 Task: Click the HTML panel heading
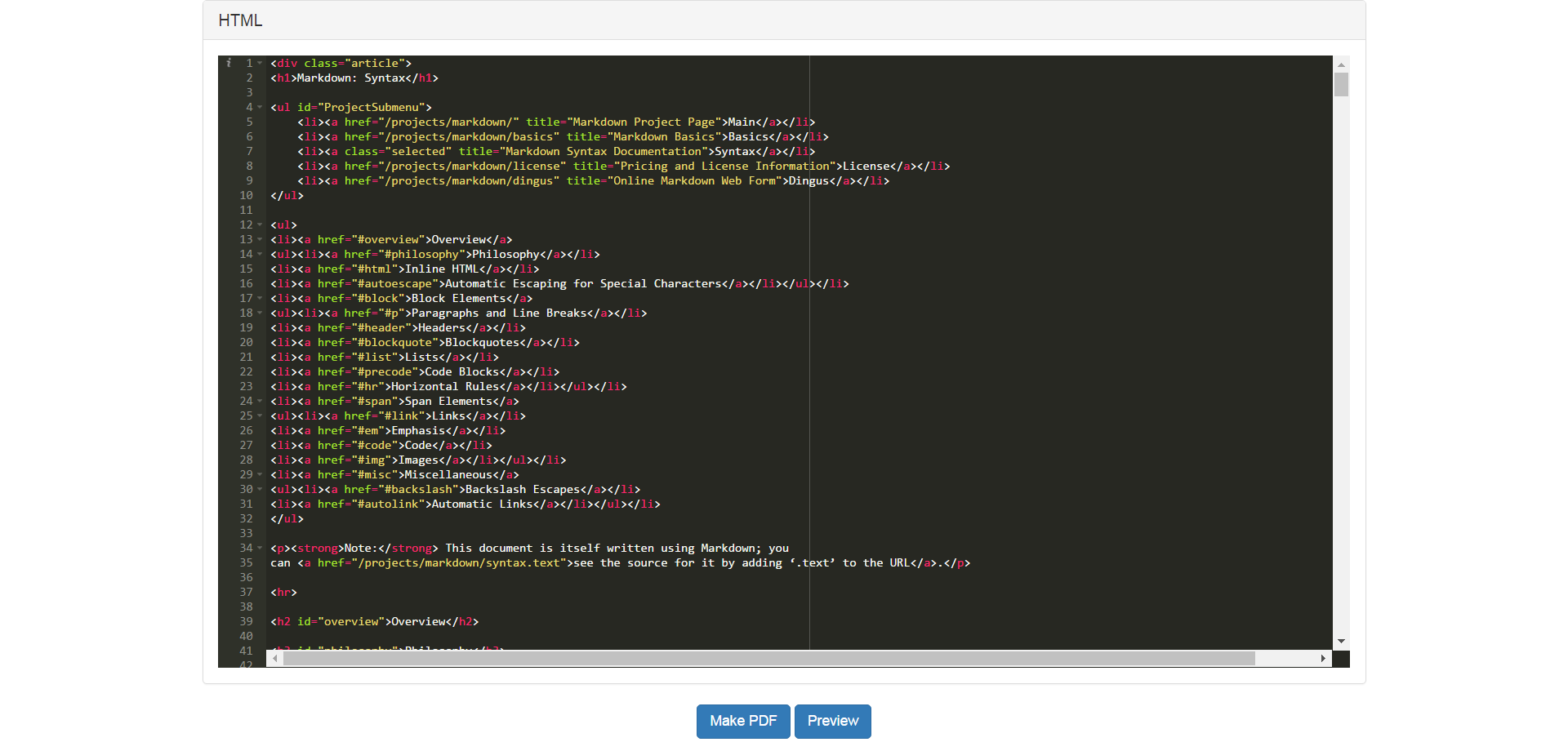(x=240, y=20)
